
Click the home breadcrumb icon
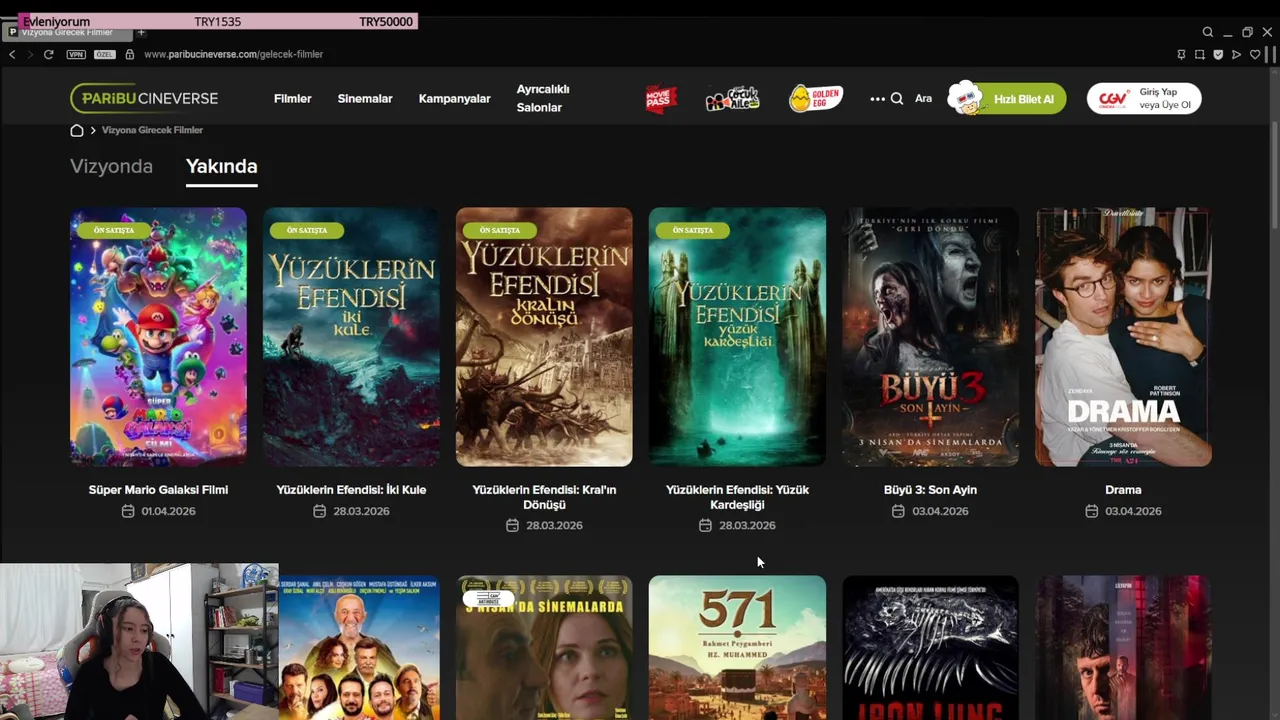pyautogui.click(x=77, y=130)
